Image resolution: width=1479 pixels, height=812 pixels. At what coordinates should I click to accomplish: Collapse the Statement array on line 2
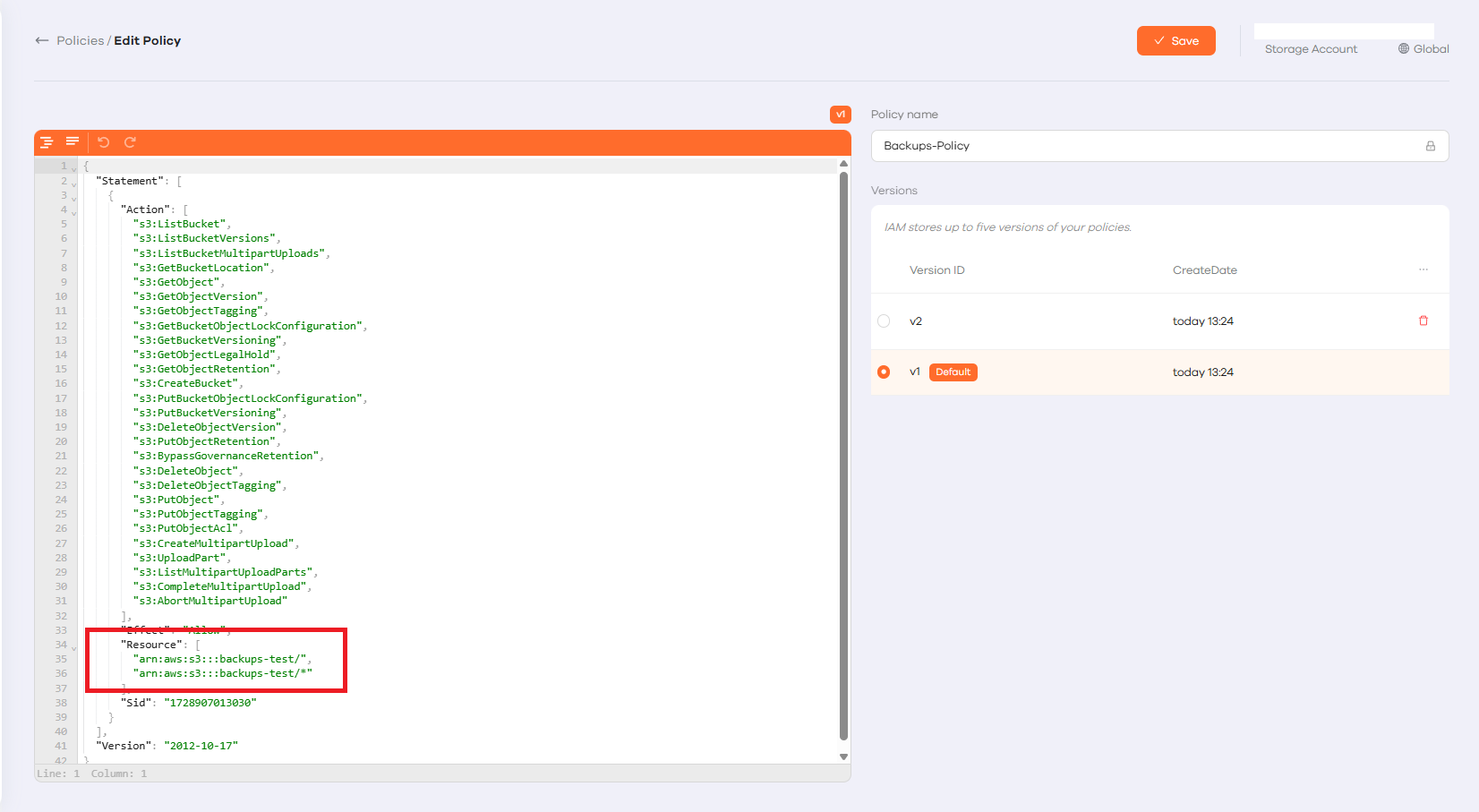[74, 184]
